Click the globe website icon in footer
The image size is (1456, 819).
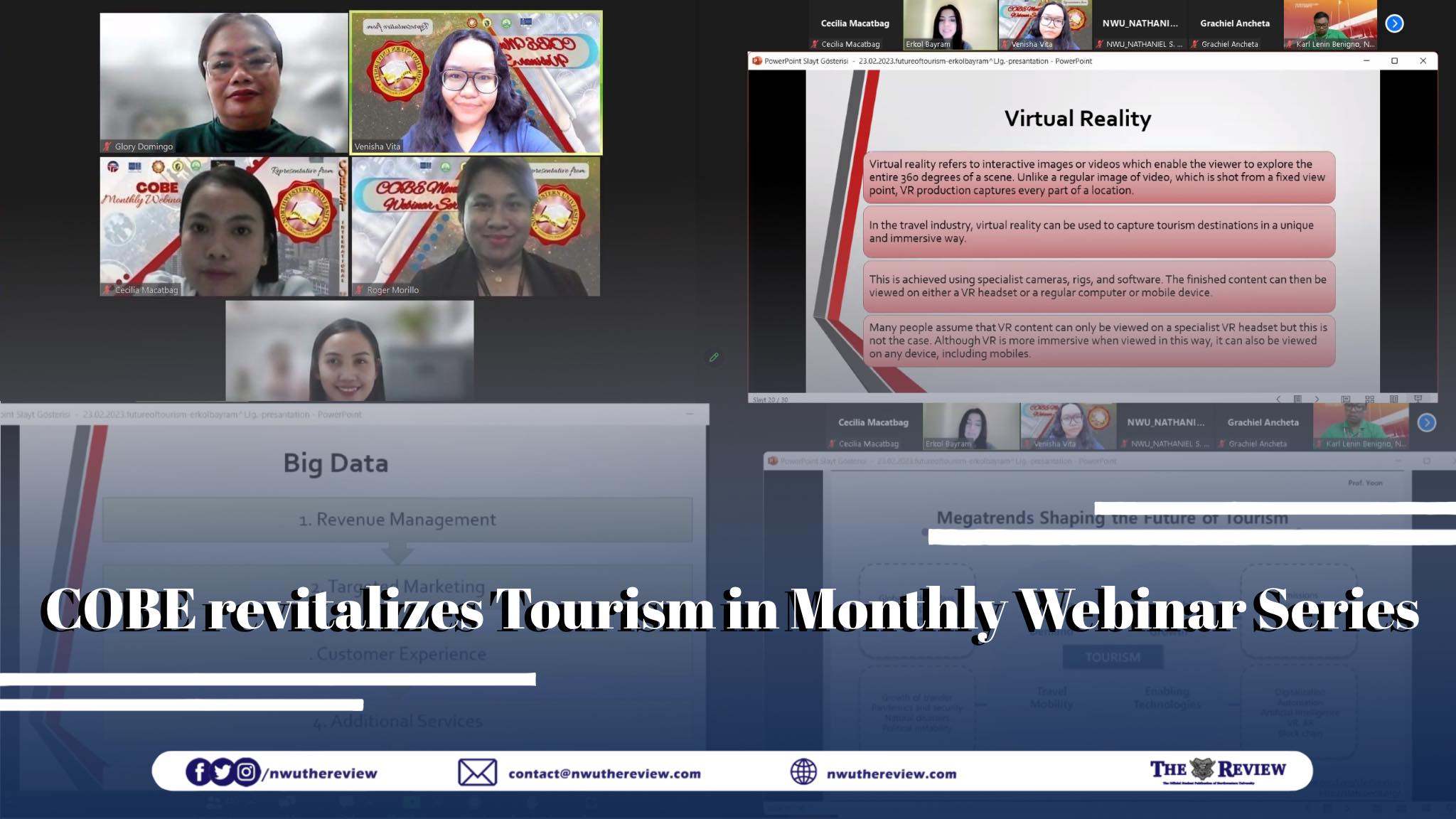pyautogui.click(x=803, y=772)
